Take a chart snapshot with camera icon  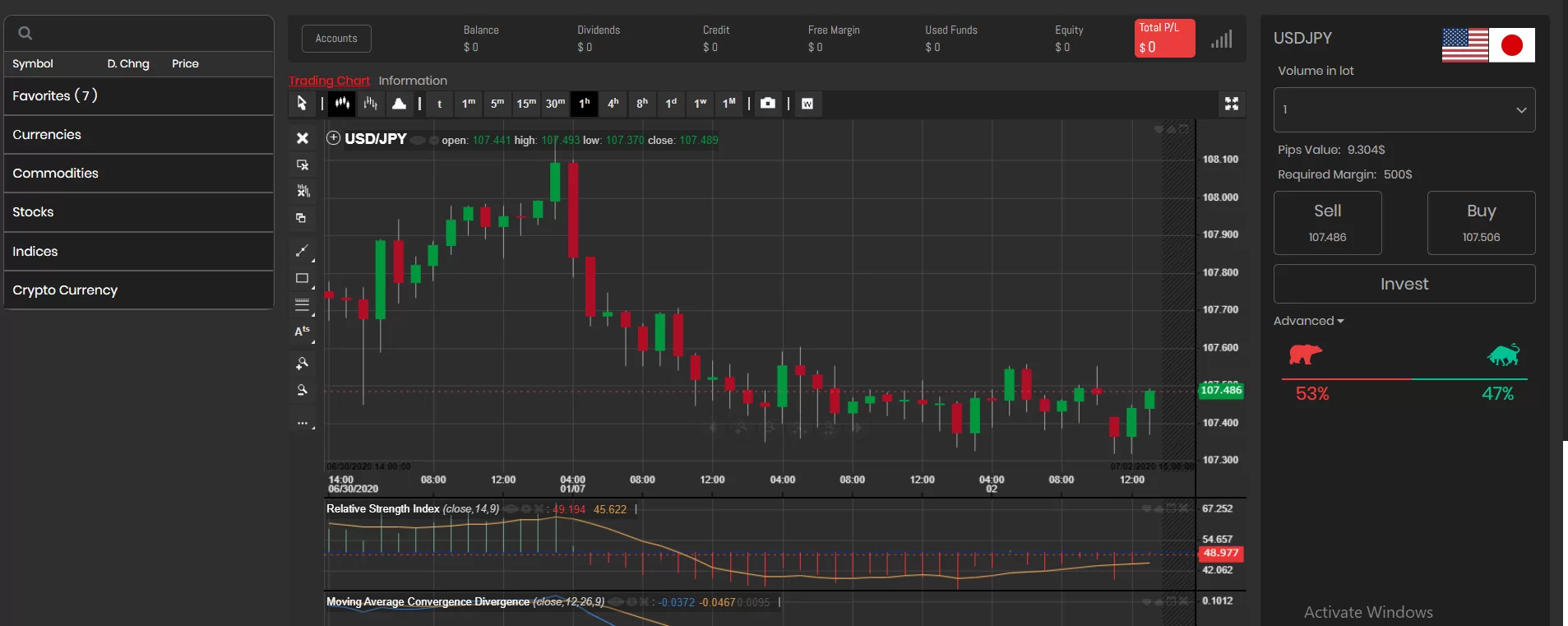[768, 104]
